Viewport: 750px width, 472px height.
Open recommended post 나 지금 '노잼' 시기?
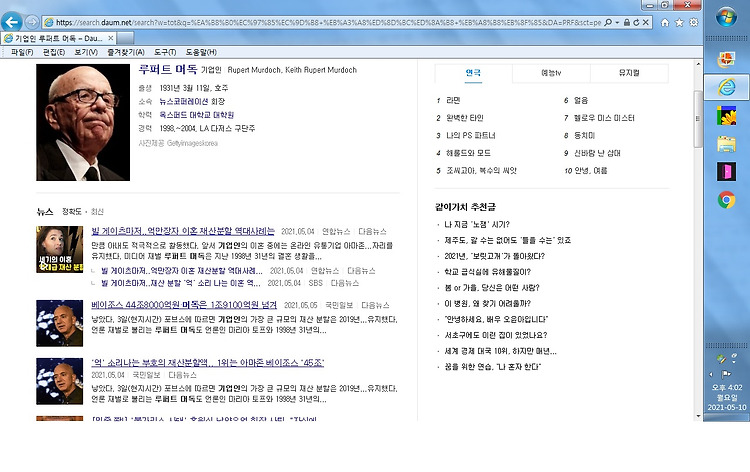(x=477, y=224)
